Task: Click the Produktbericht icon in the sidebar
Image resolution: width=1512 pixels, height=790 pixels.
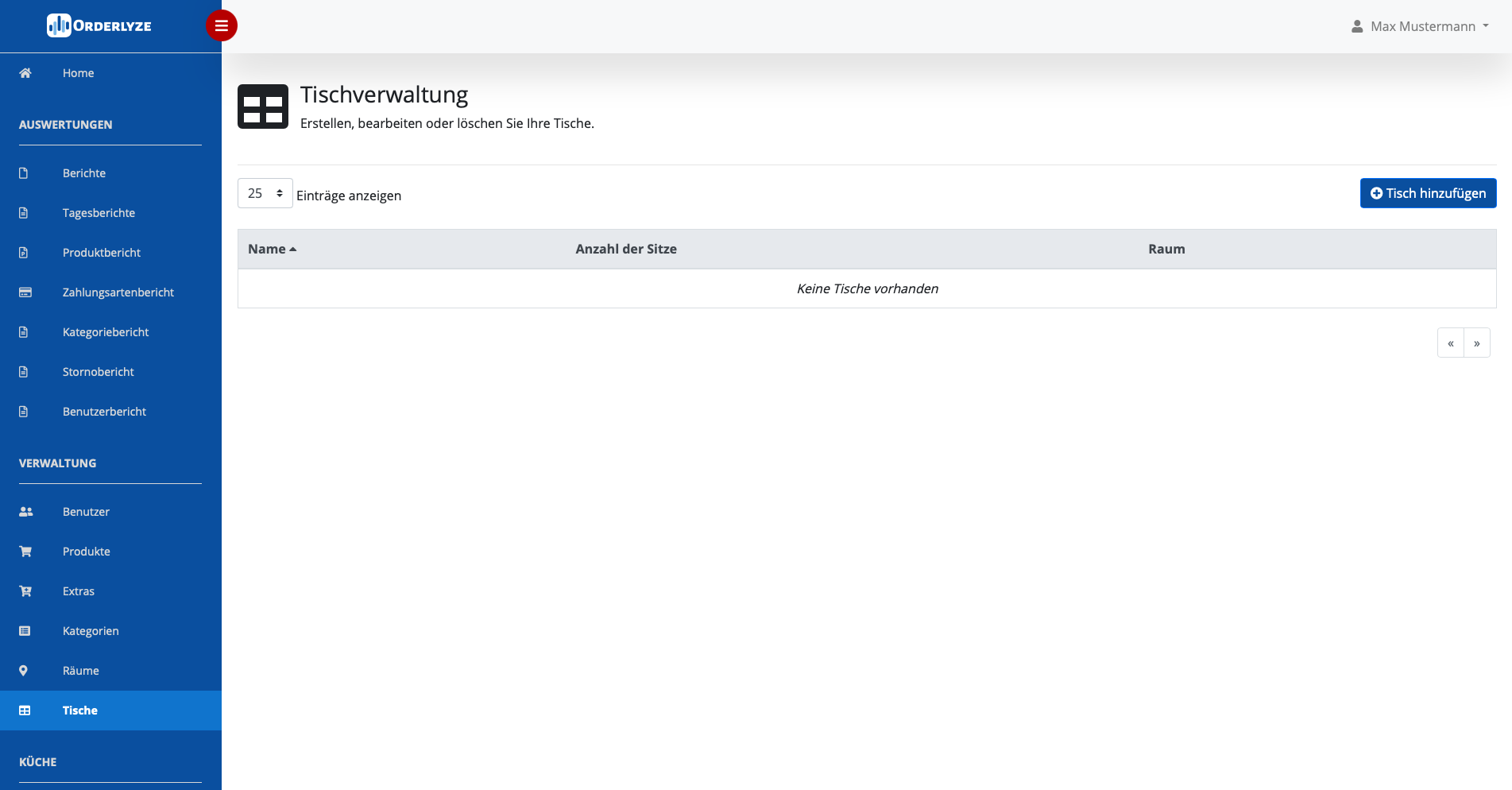Action: coord(24,253)
